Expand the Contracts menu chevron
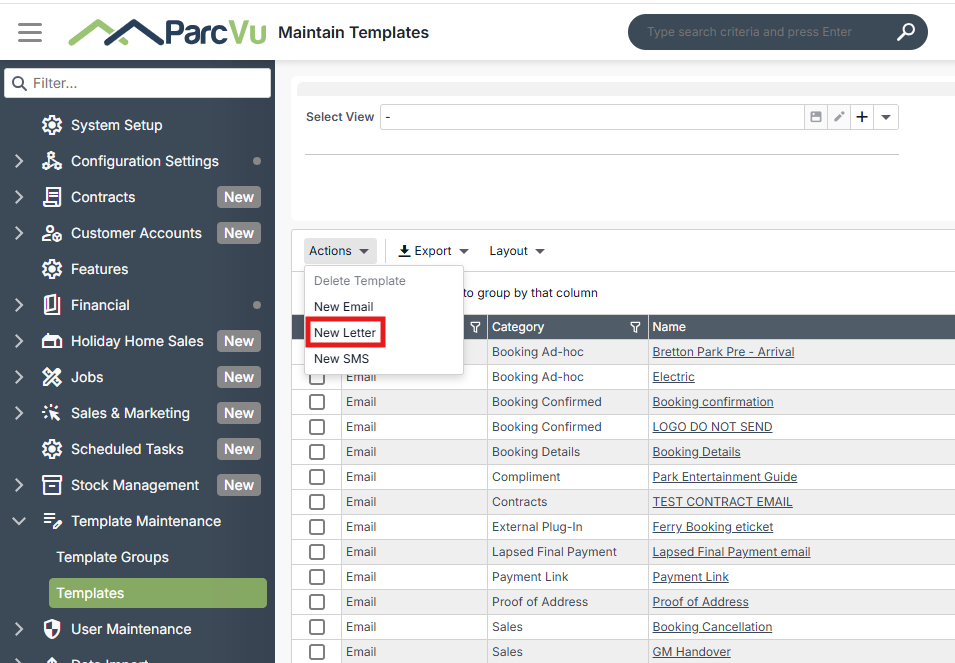Image resolution: width=955 pixels, height=663 pixels. (19, 197)
